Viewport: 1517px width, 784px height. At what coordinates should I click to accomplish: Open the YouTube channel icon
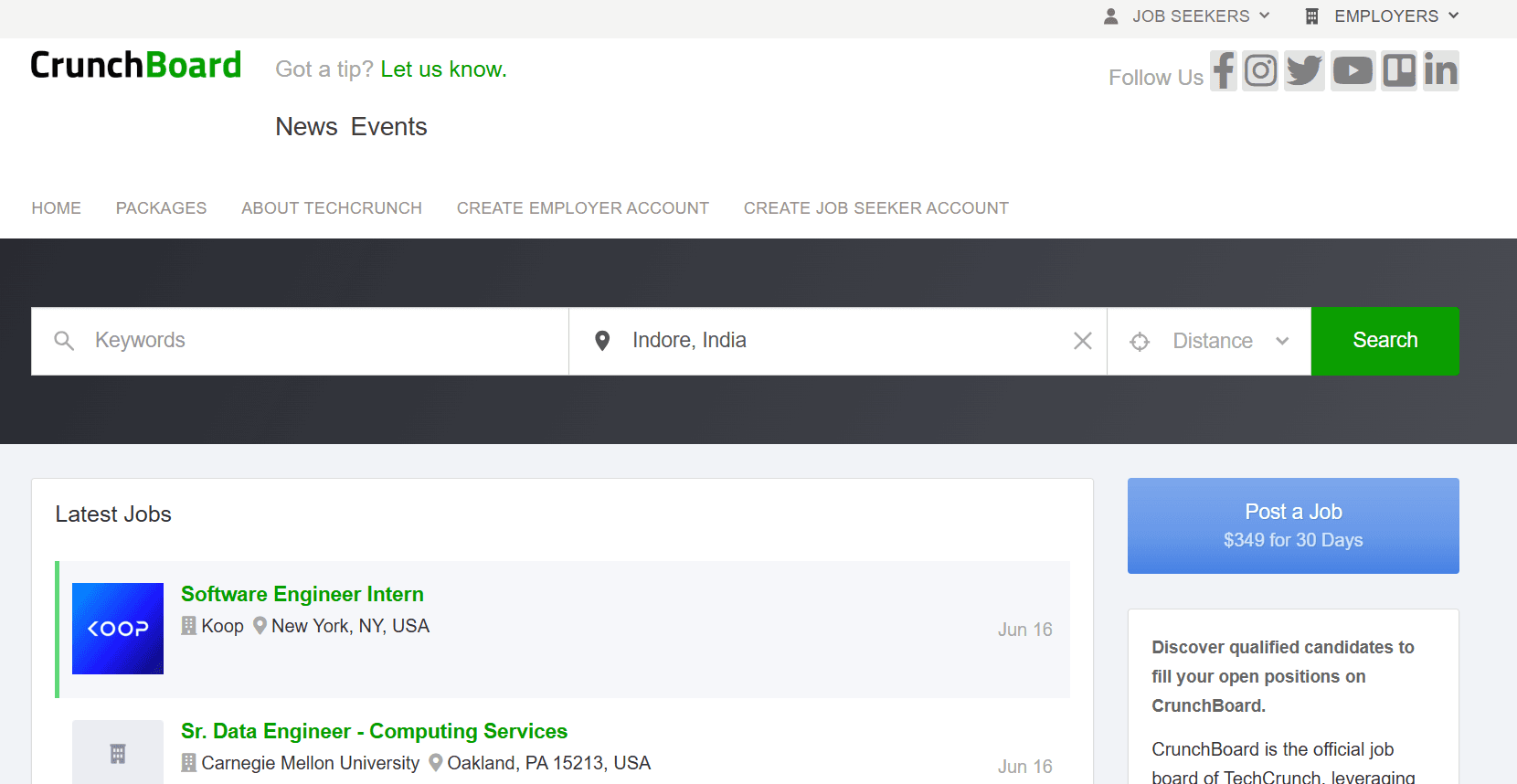pos(1353,70)
